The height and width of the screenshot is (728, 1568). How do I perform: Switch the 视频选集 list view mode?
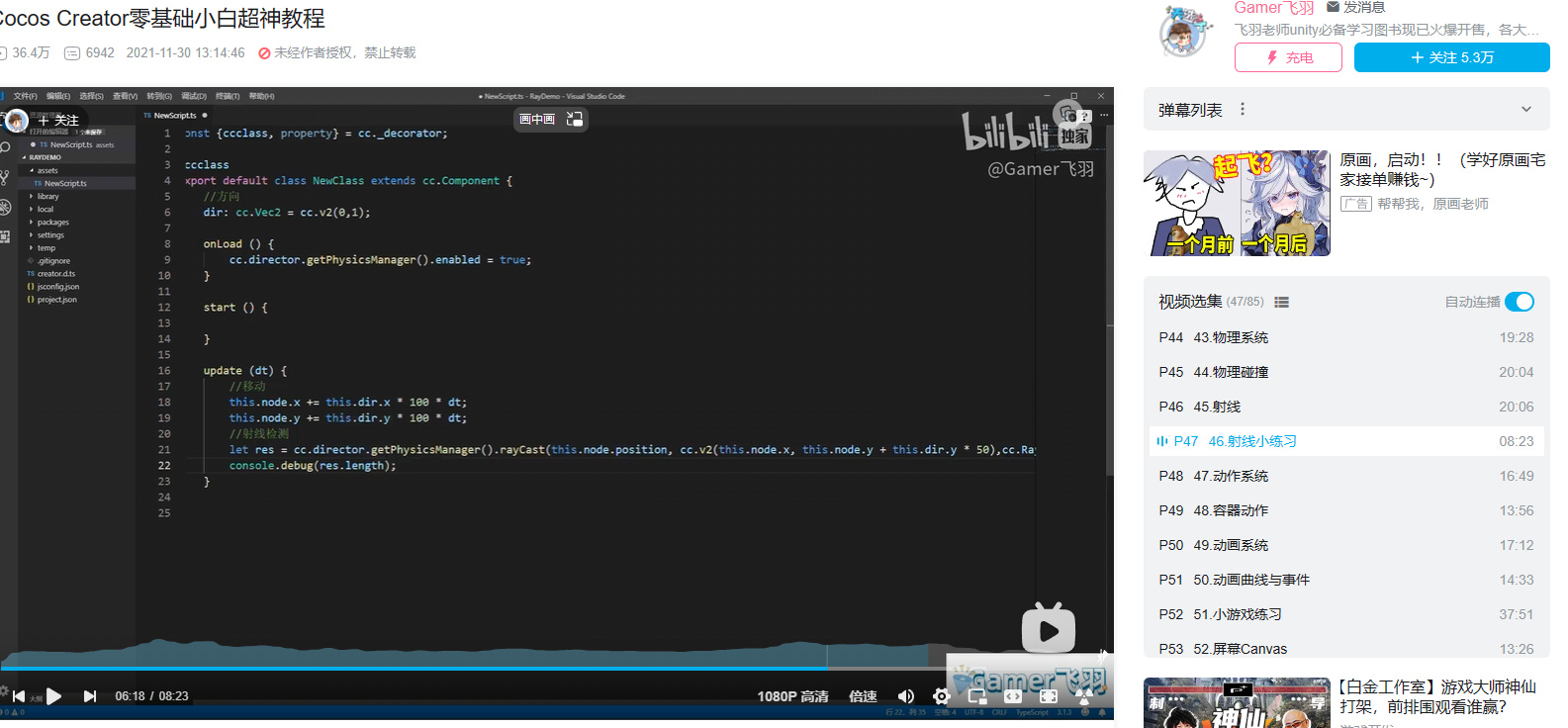coord(1281,303)
